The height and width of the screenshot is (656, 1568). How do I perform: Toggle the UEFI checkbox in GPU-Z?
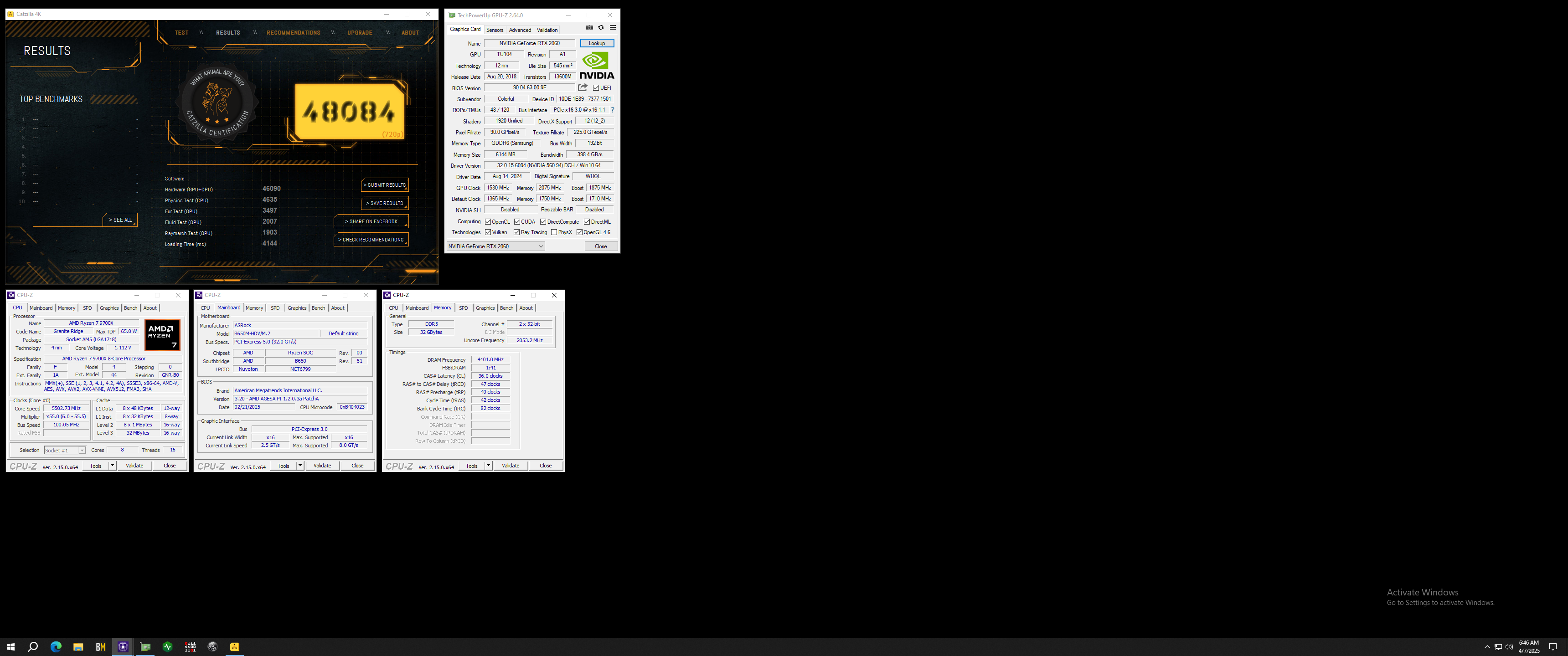[x=596, y=87]
